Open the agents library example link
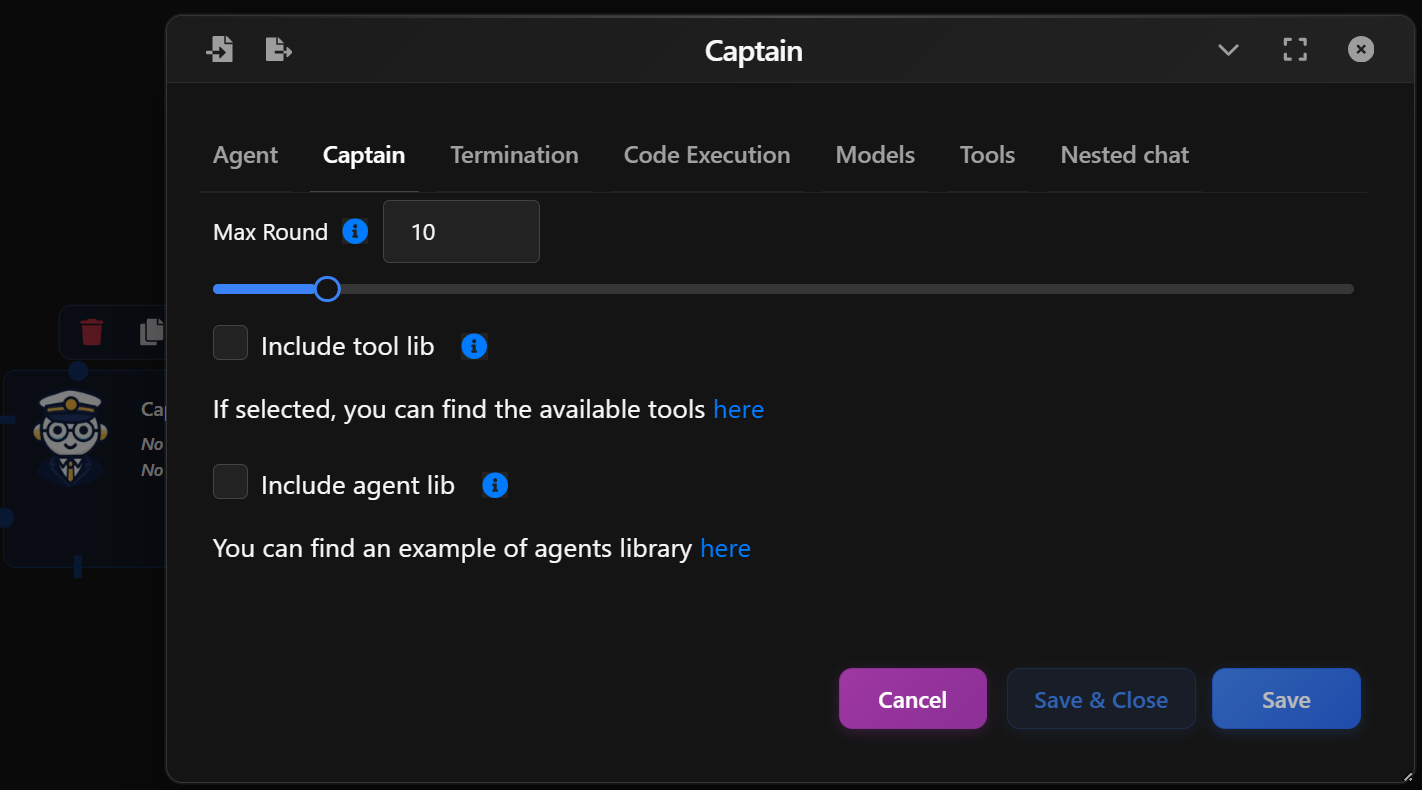 coord(725,548)
